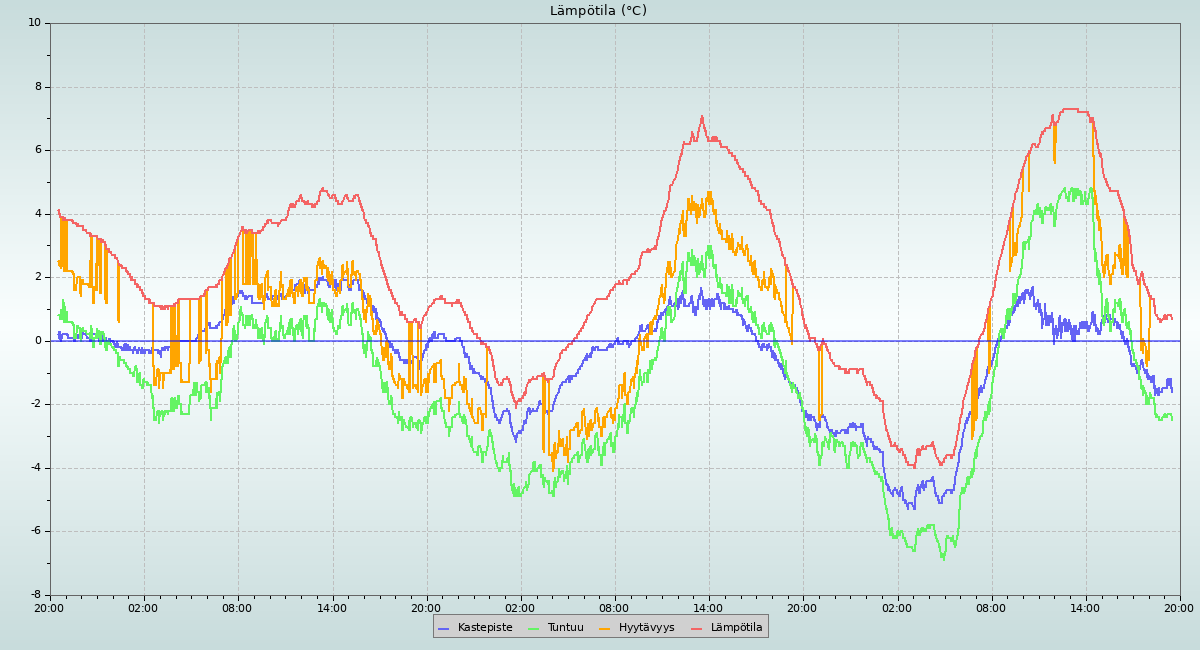Click the Kastepiste legend label
Viewport: 1200px width, 650px height.
click(484, 627)
